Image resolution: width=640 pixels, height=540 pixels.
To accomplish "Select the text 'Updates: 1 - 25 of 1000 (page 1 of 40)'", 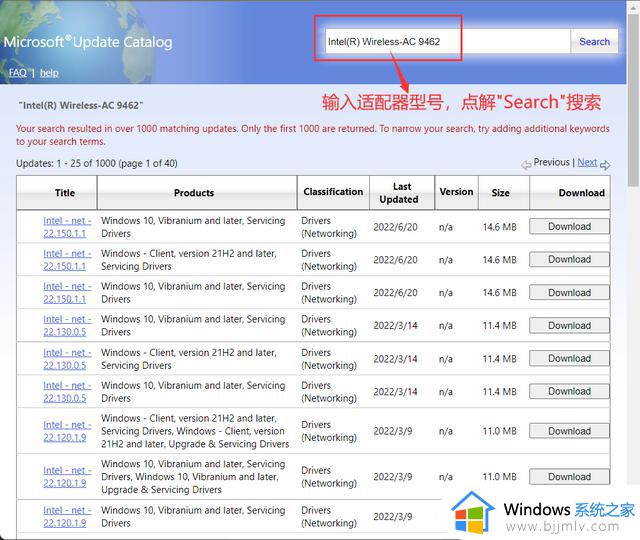I will click(97, 163).
